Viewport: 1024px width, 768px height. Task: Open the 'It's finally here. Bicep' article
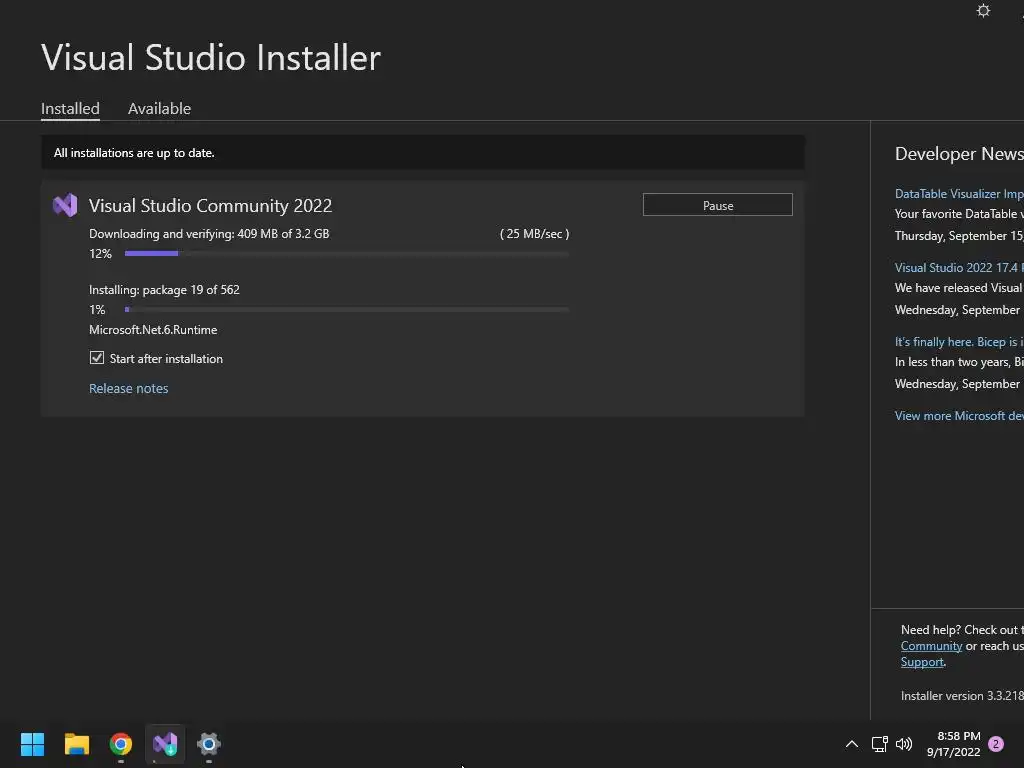(x=959, y=342)
